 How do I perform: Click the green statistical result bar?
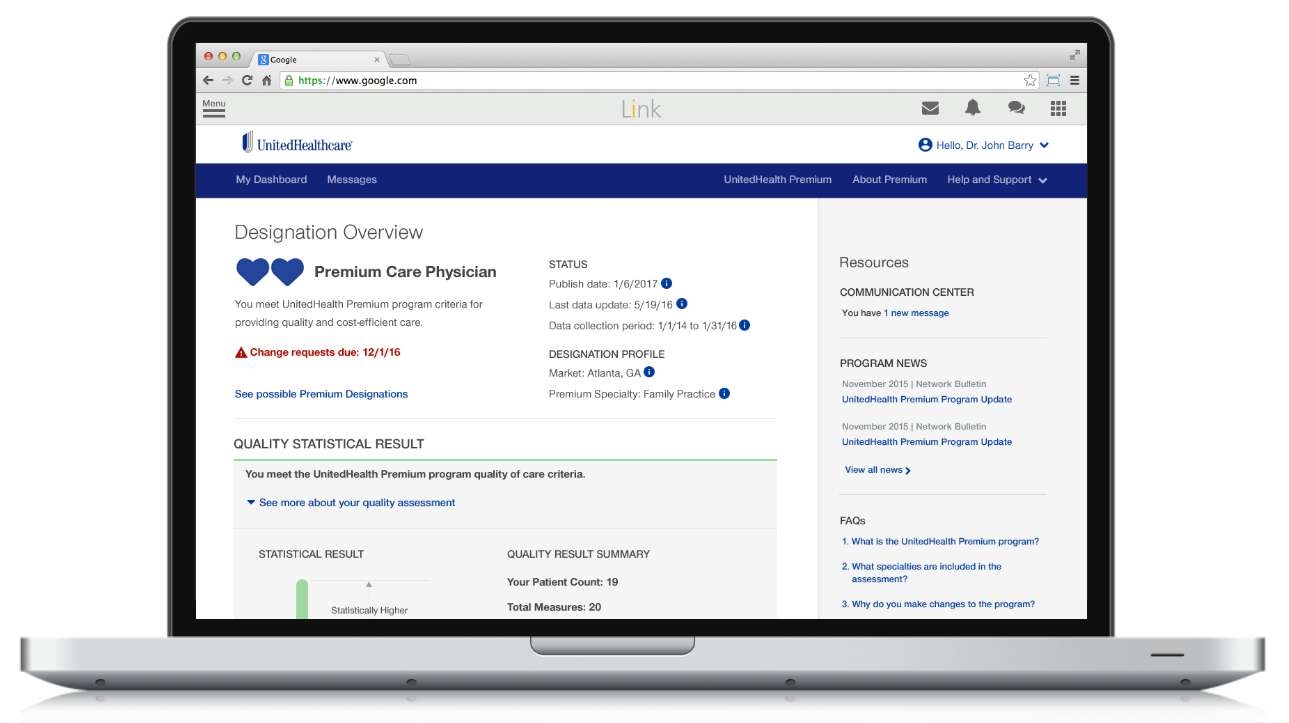(302, 599)
